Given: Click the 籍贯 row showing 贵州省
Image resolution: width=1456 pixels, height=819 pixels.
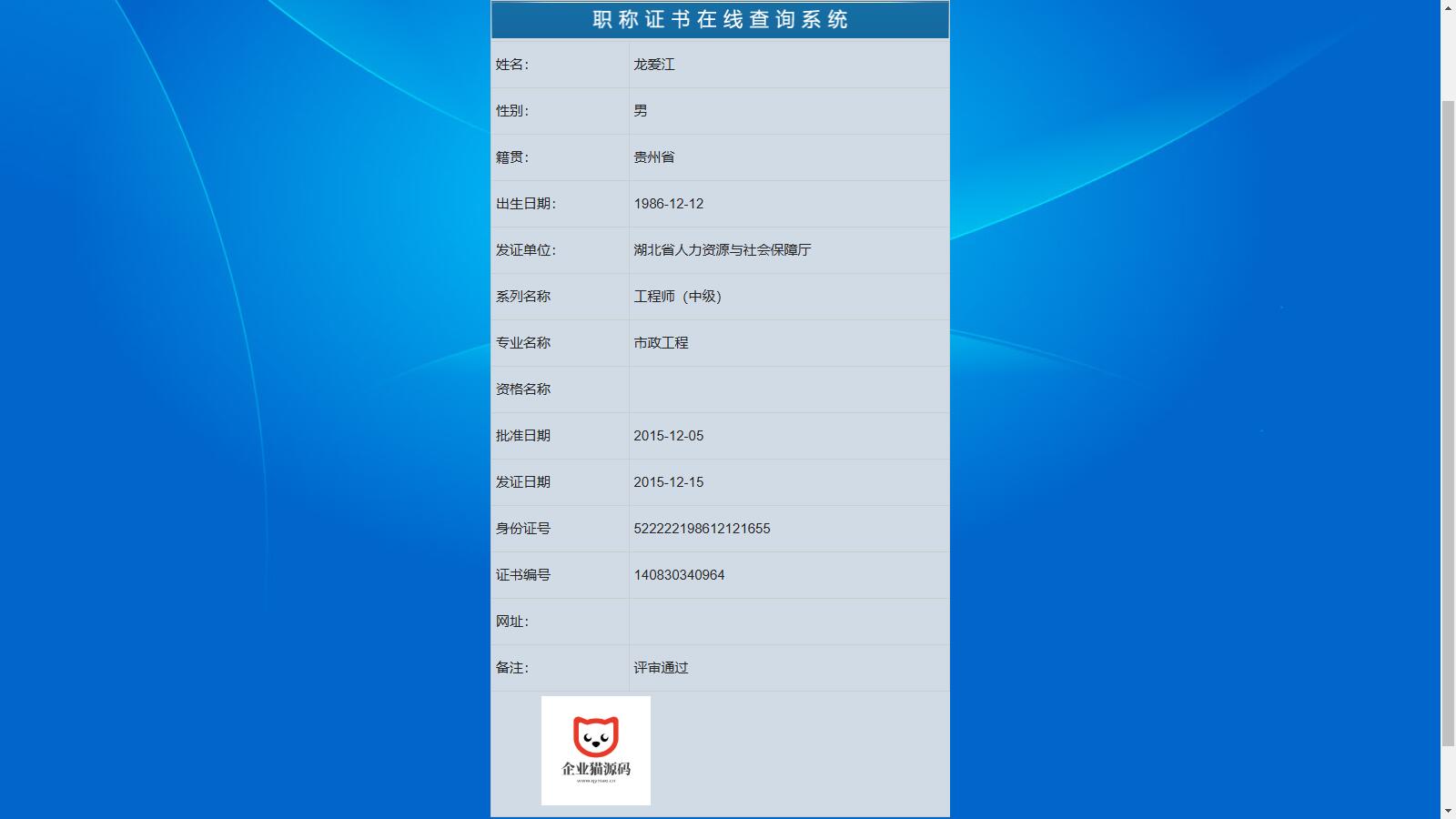Looking at the screenshot, I should [653, 157].
